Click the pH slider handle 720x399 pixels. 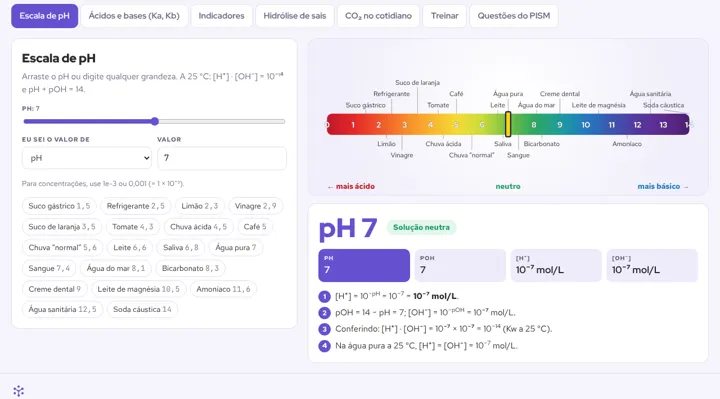(x=155, y=121)
